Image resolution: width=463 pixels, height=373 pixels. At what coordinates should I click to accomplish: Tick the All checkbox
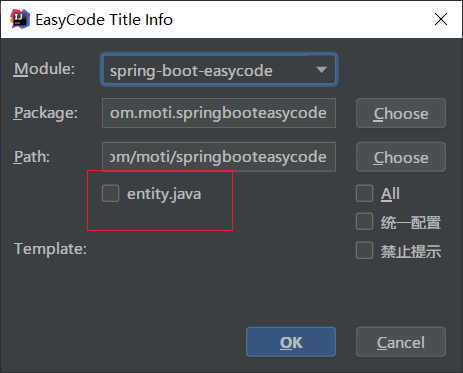tap(364, 193)
